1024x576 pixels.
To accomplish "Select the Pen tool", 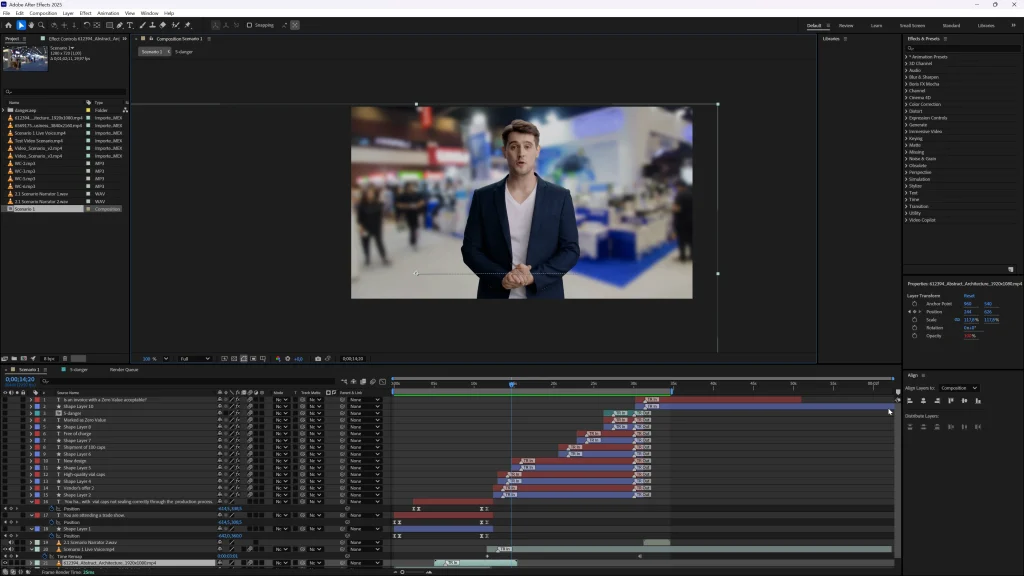I will tap(120, 25).
